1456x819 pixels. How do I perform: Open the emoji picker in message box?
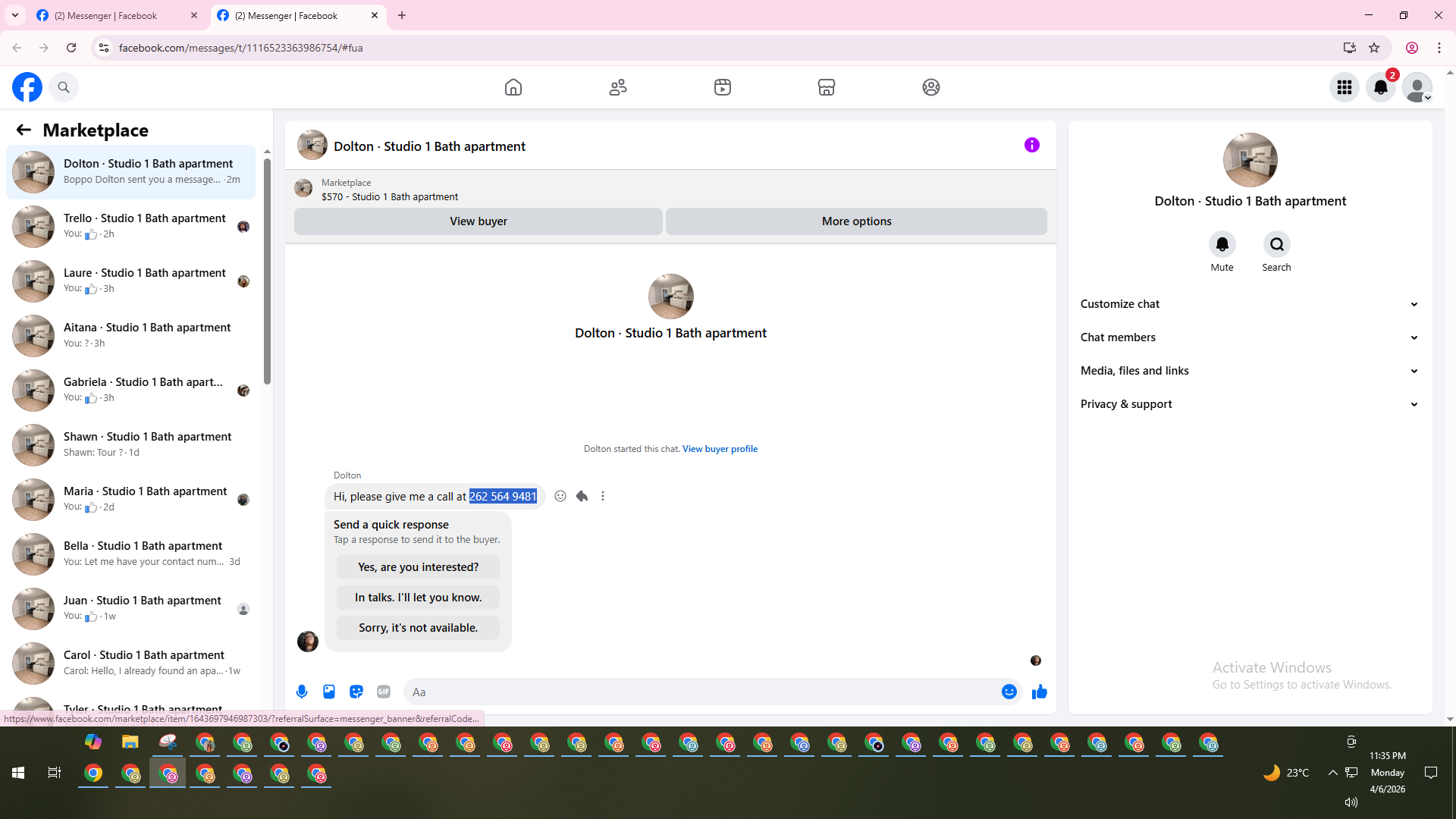1009,692
